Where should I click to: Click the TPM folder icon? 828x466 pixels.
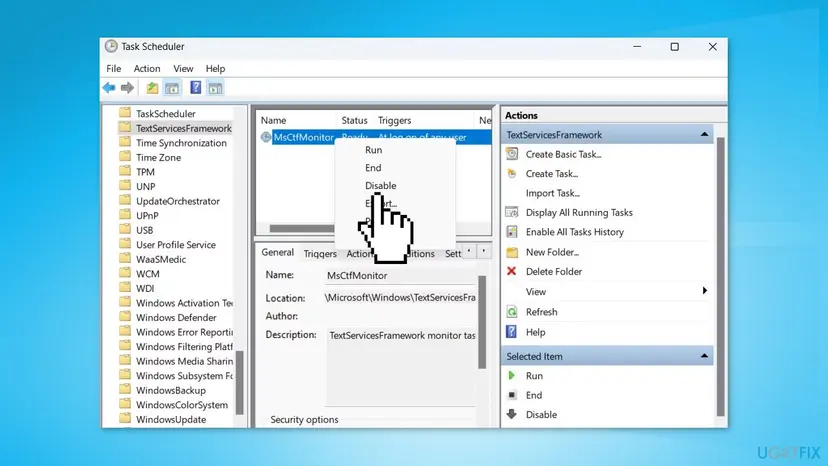[x=125, y=172]
